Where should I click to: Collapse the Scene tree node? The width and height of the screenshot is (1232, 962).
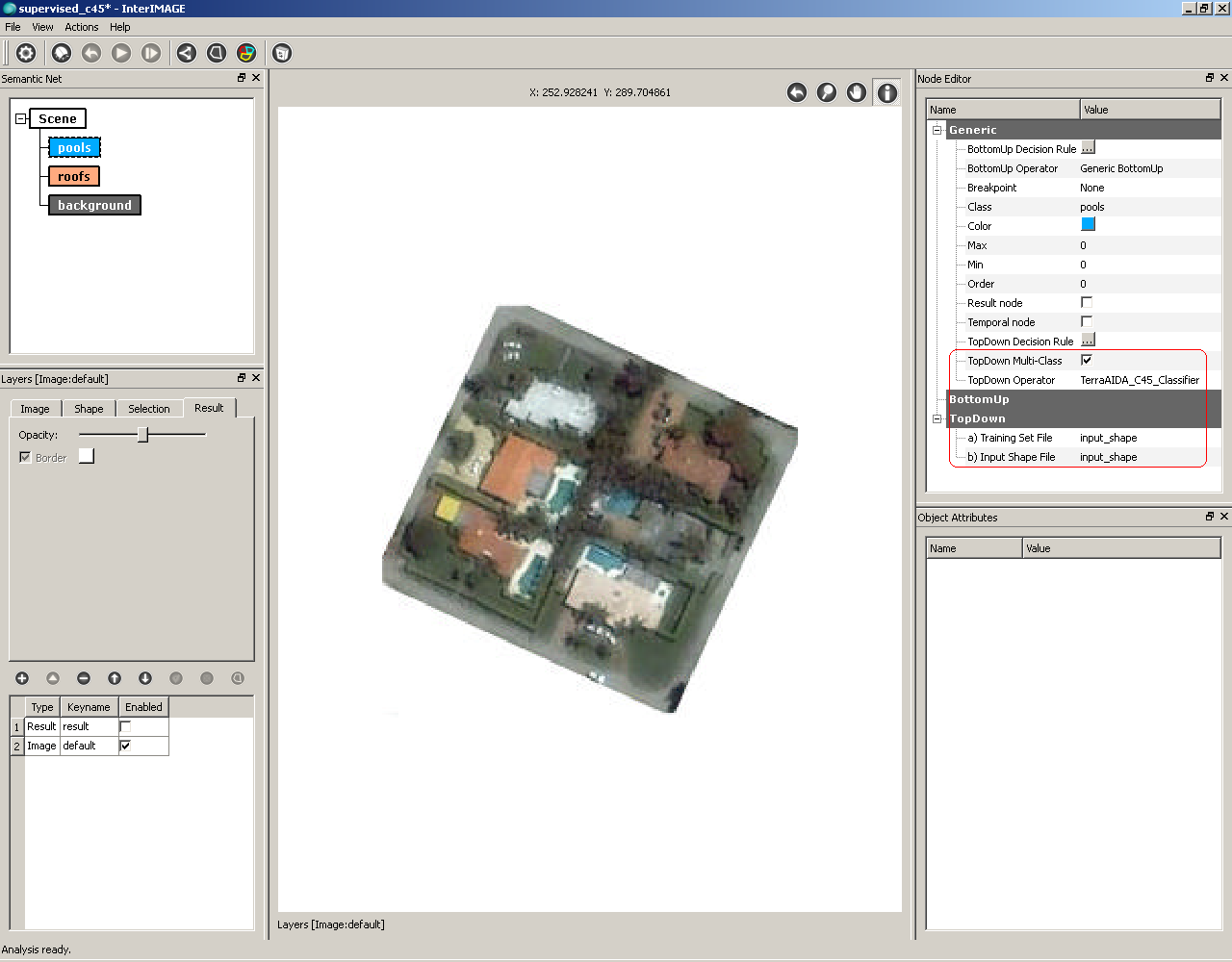pyautogui.click(x=21, y=119)
